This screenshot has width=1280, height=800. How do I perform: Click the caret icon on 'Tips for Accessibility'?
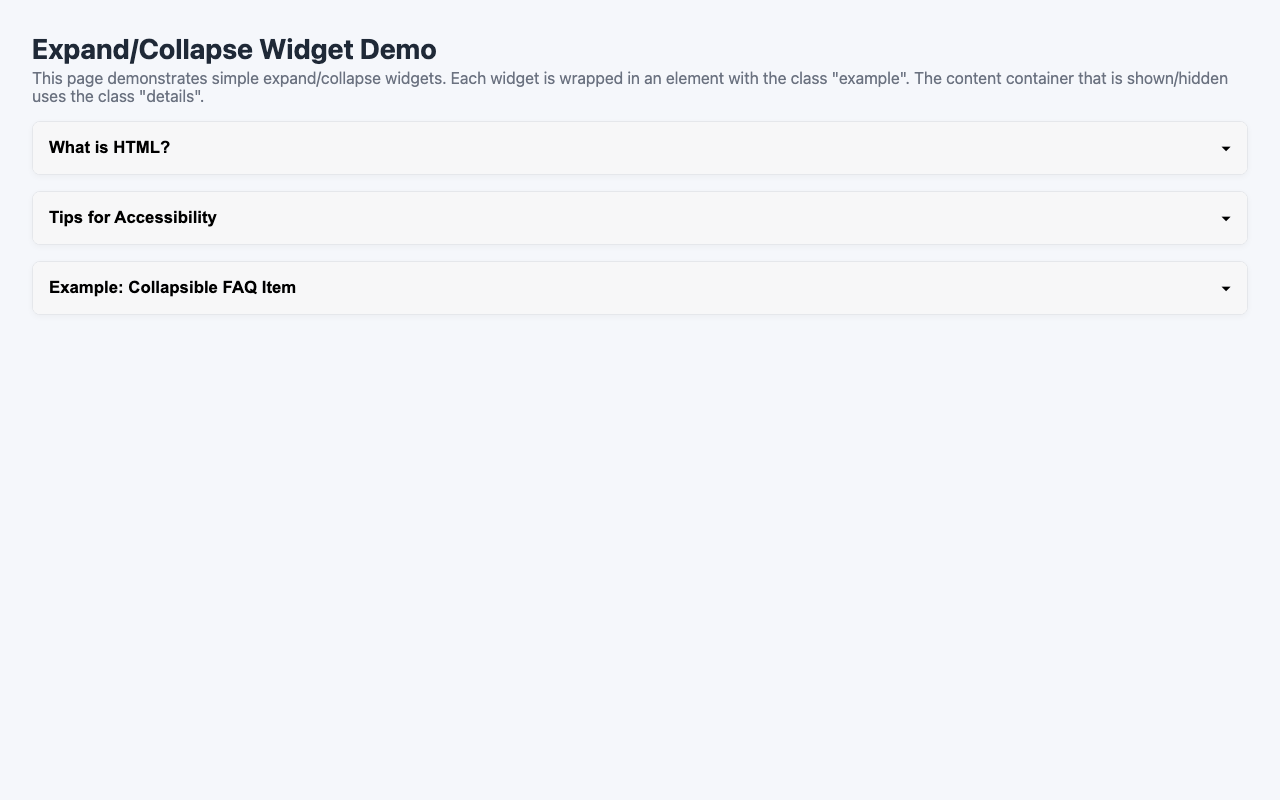click(1226, 217)
